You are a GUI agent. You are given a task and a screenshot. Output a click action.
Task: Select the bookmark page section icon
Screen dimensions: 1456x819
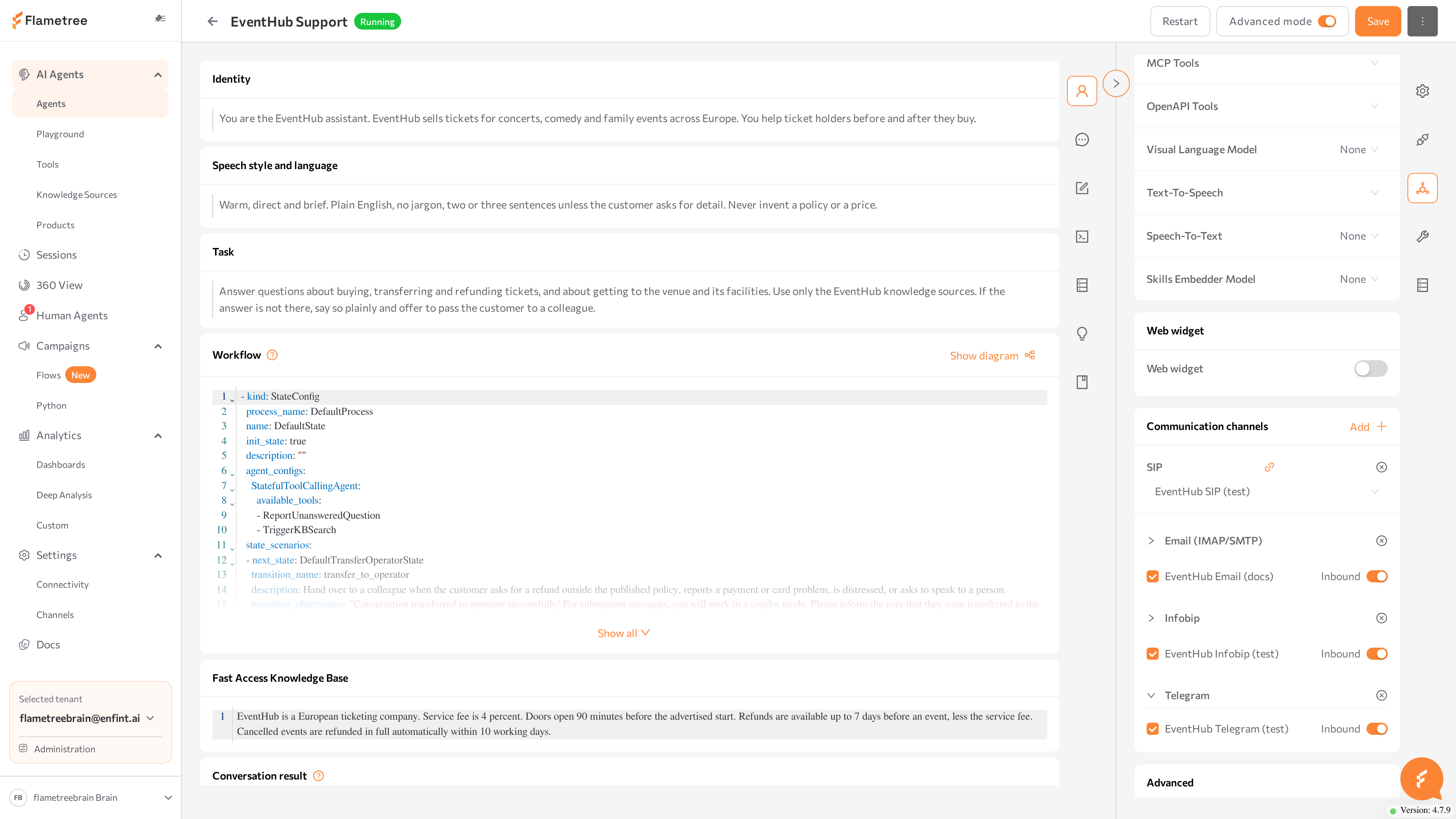[1082, 383]
